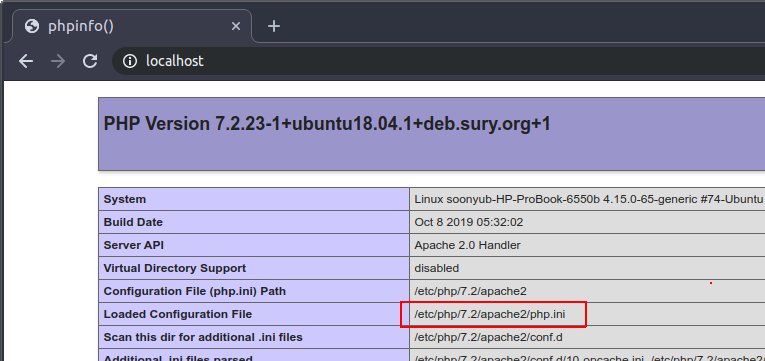765x361 pixels.
Task: Click the Virtual Directory Support label
Action: [x=175, y=268]
